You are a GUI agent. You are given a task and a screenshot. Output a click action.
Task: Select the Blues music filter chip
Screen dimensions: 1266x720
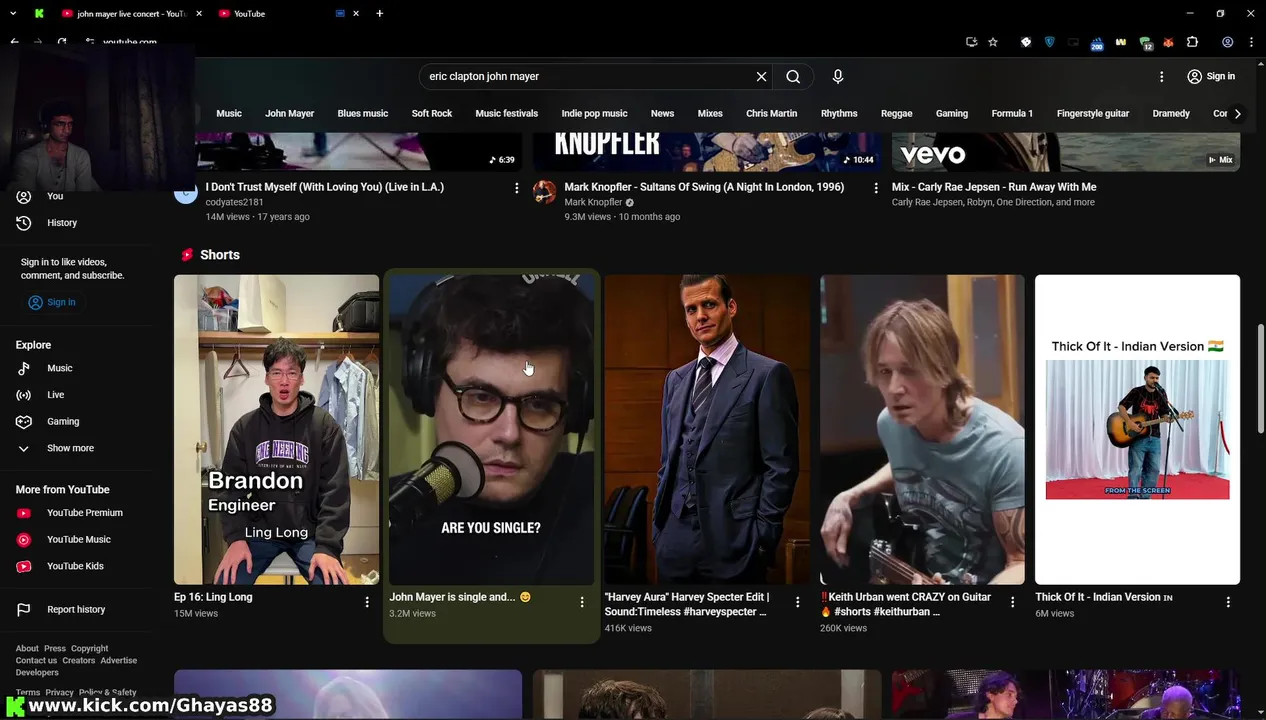[x=363, y=113]
